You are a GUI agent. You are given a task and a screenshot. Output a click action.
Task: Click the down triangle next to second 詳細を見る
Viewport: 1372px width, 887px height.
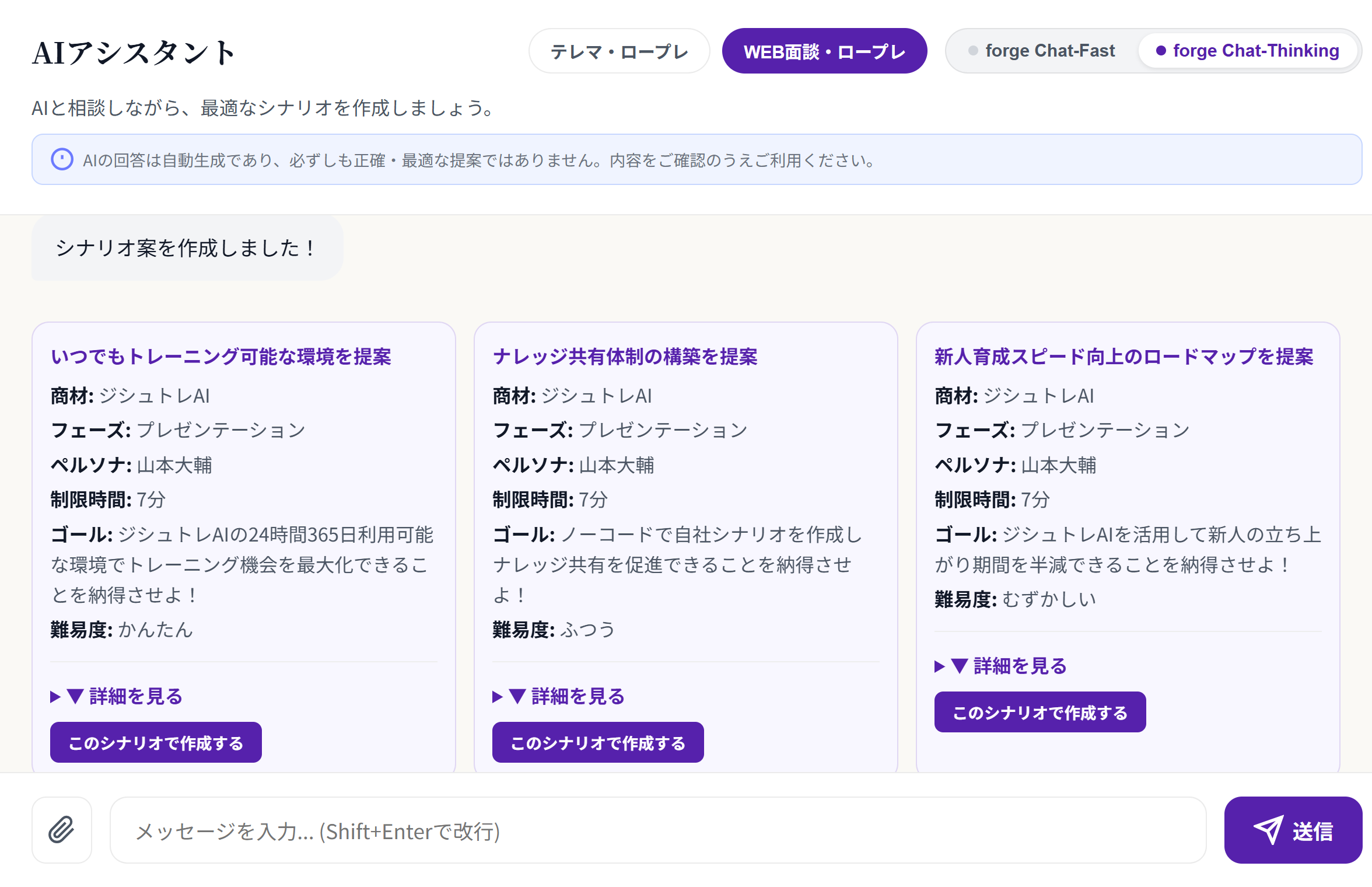click(x=519, y=696)
